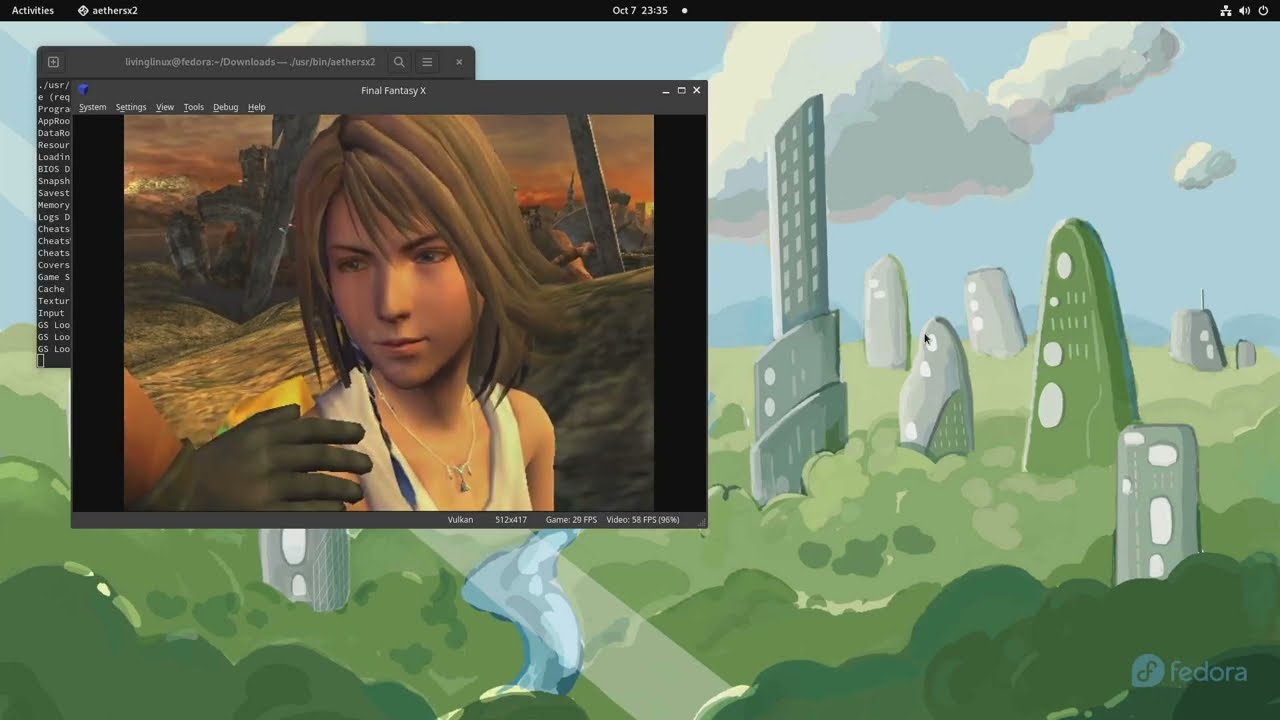Viewport: 1280px width, 720px height.
Task: Click the power icon in the system tray
Action: [1263, 10]
